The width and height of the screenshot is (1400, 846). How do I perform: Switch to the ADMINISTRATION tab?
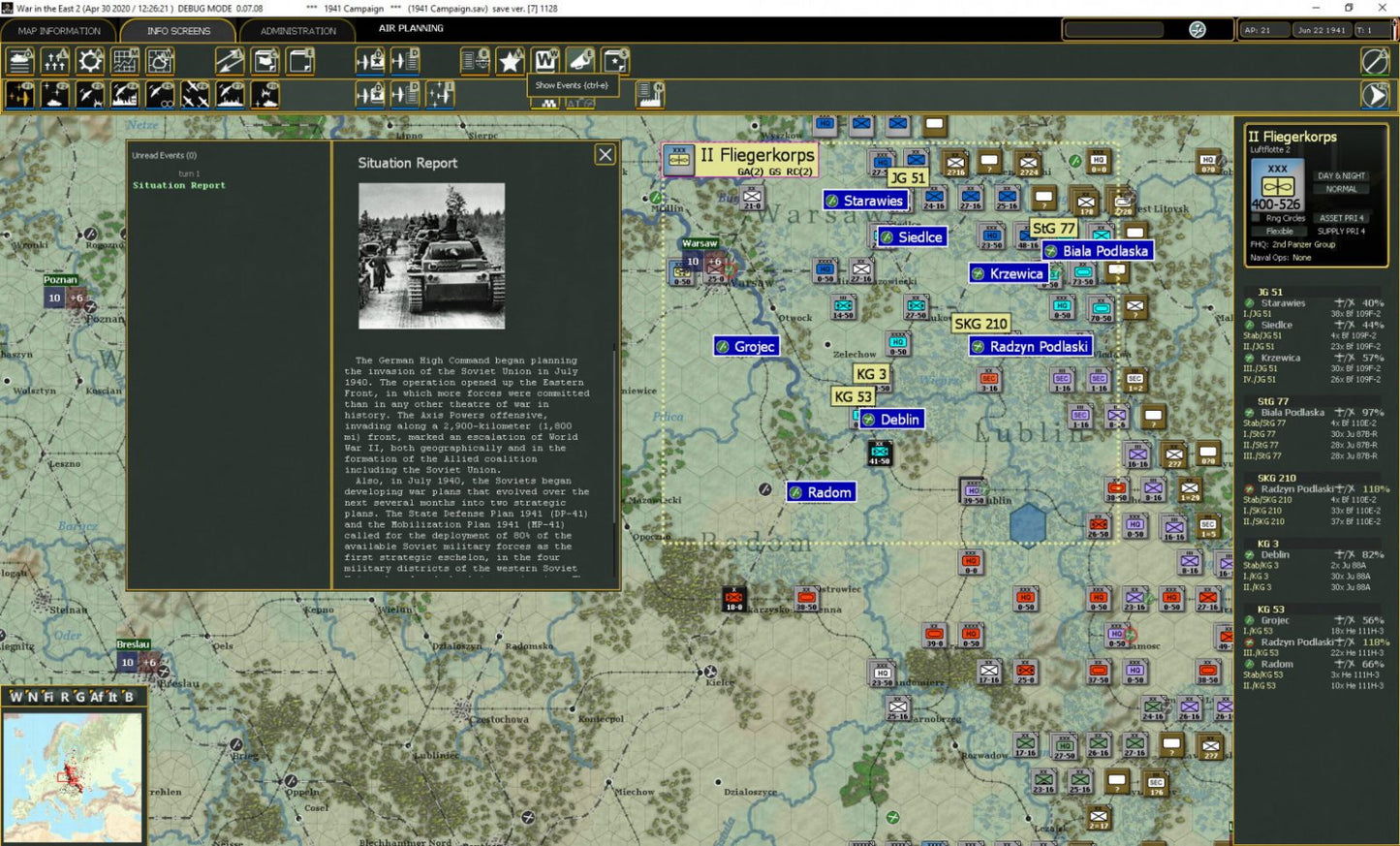tap(298, 31)
